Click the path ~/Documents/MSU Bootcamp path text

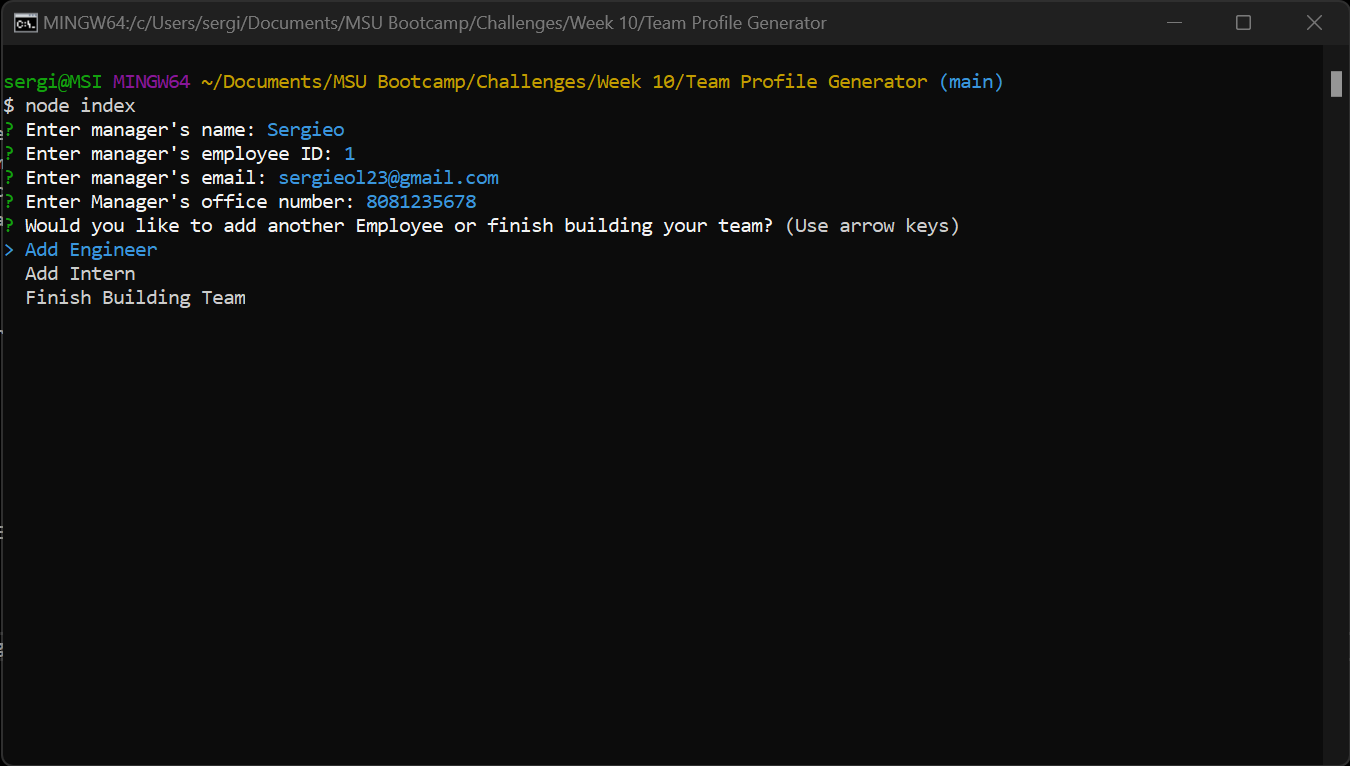click(x=330, y=81)
